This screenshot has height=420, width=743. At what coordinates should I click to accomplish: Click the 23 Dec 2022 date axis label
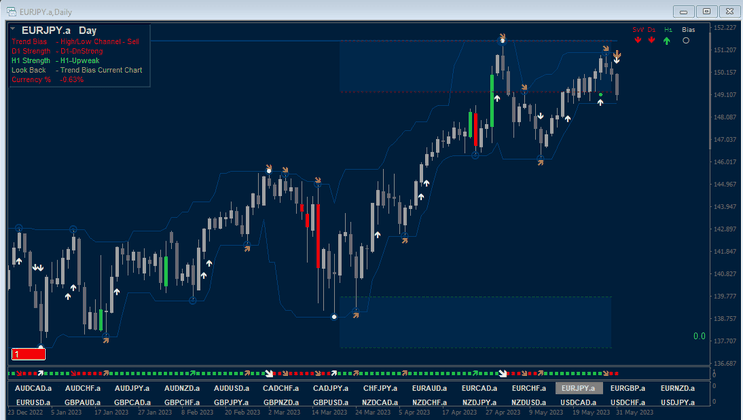[x=25, y=412]
